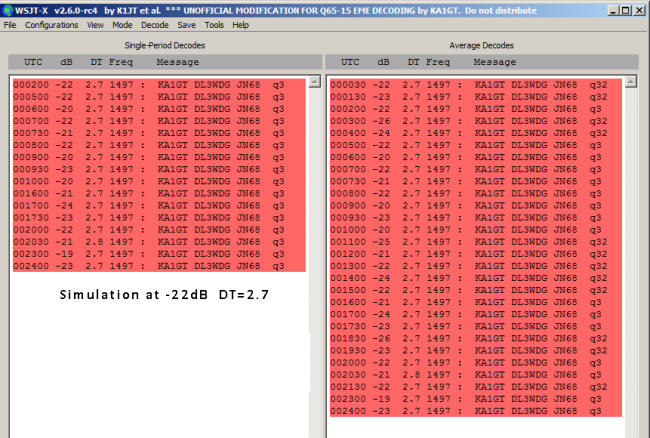Viewport: 650px width, 438px height.
Task: Minimize the WSJT-X window
Action: pos(614,10)
